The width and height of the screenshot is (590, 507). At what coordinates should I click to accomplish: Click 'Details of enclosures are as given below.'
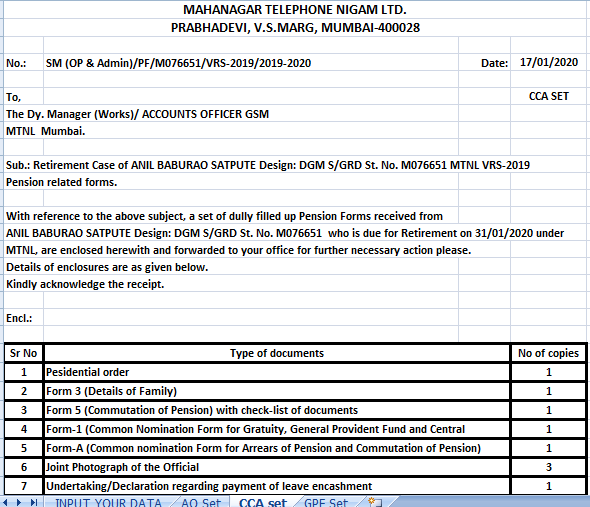coord(107,267)
